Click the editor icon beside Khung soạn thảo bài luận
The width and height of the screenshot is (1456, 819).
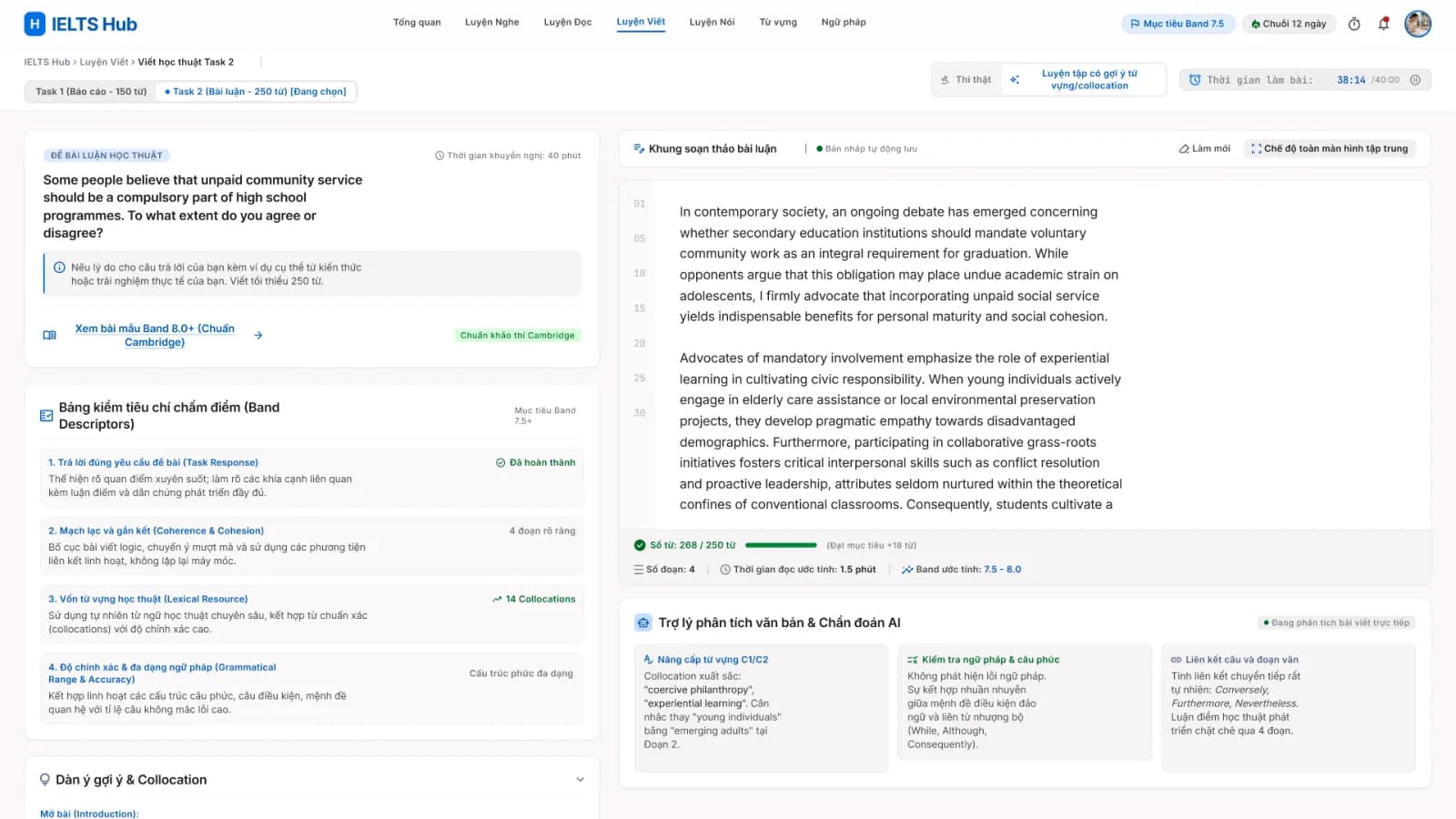click(x=640, y=148)
